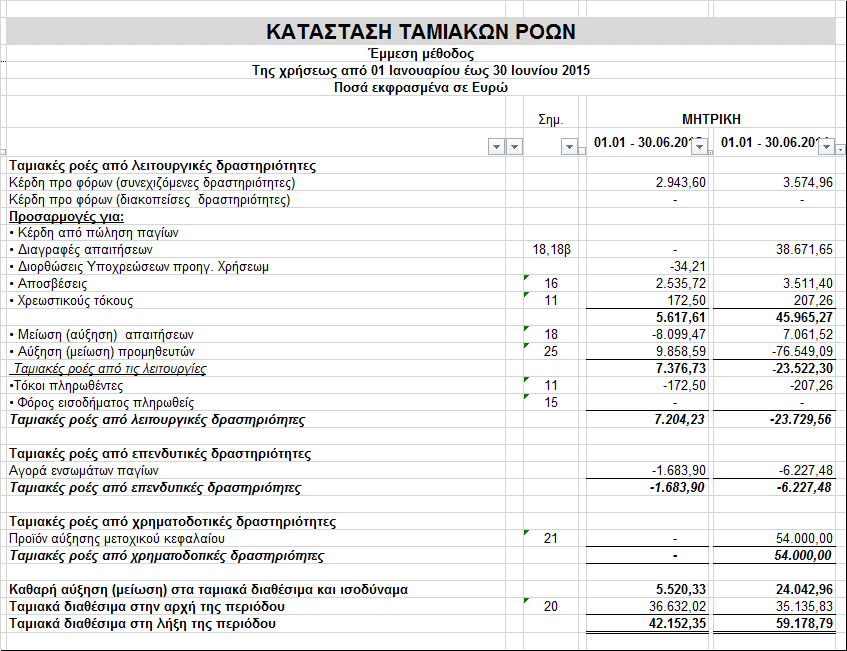Viewport: 847px width, 651px height.
Task: Select the operating total 7.204,23
Action: pyautogui.click(x=680, y=420)
